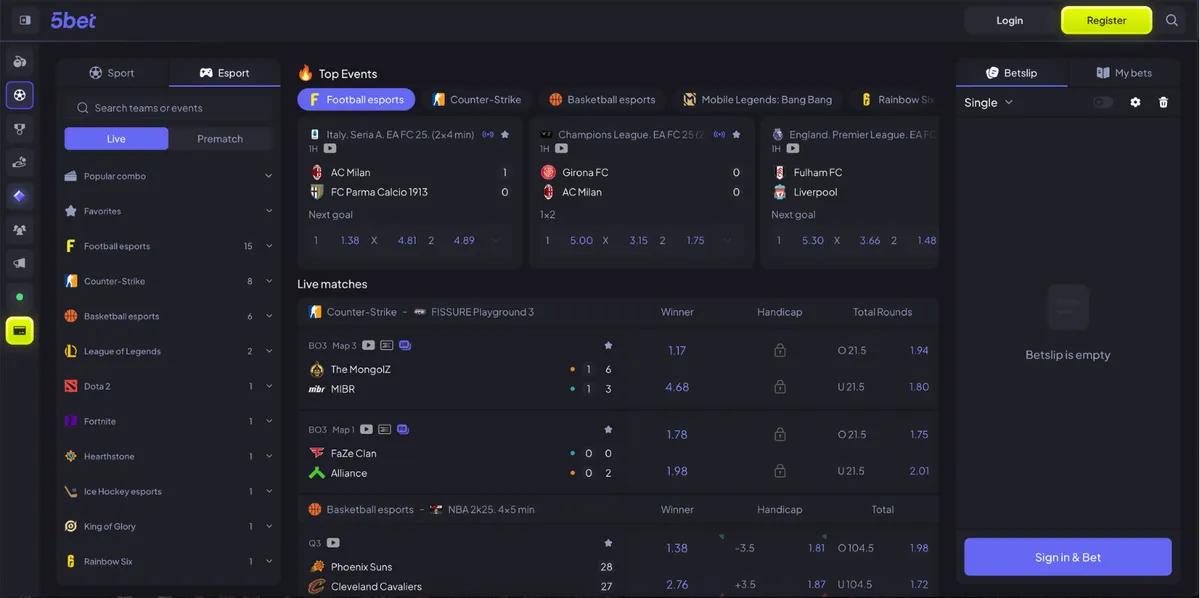Open Twitch stream icon for FaZe Clan match
1200x598 pixels.
[x=404, y=429]
